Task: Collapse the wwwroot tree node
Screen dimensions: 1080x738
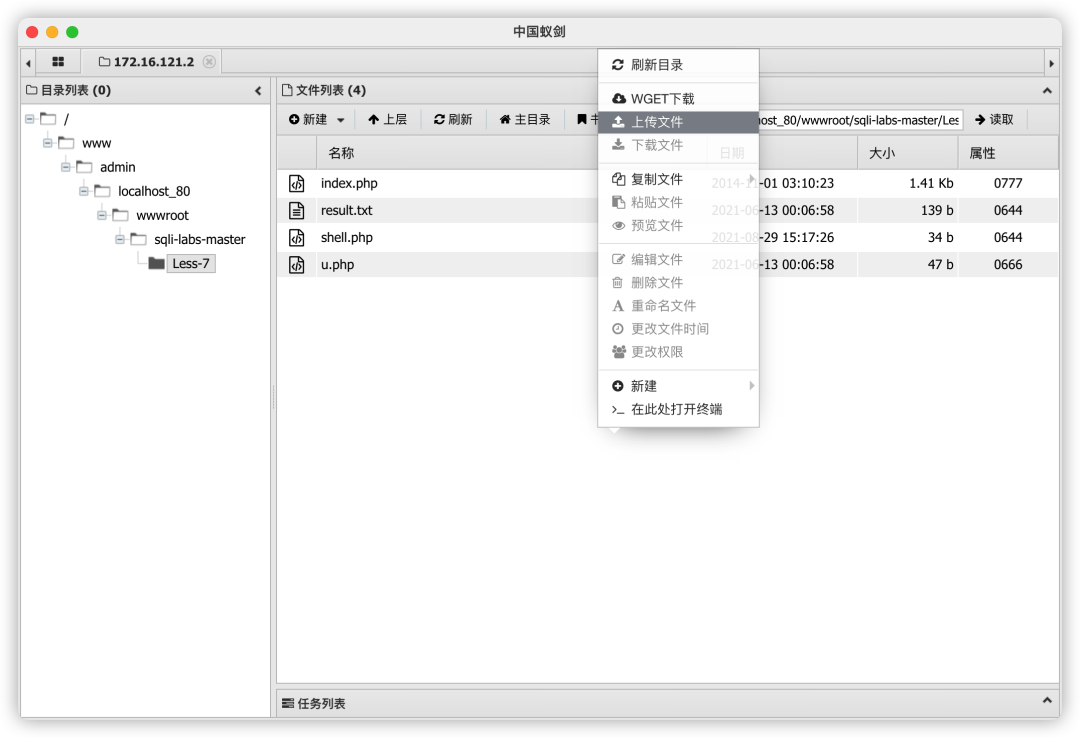Action: [101, 216]
